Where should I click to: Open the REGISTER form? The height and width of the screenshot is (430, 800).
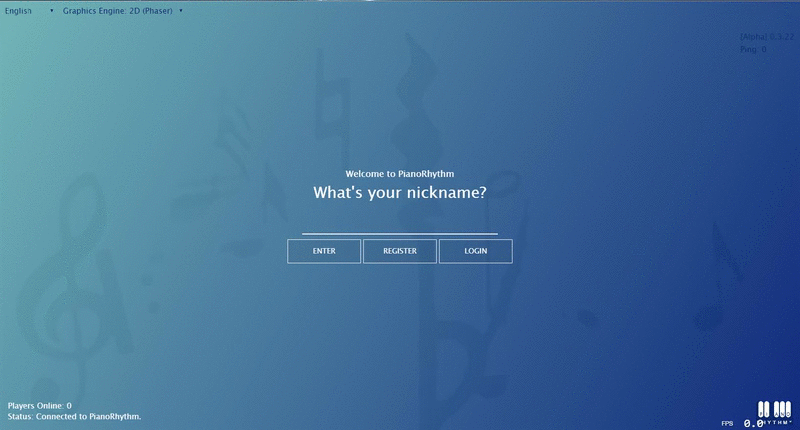pos(400,251)
